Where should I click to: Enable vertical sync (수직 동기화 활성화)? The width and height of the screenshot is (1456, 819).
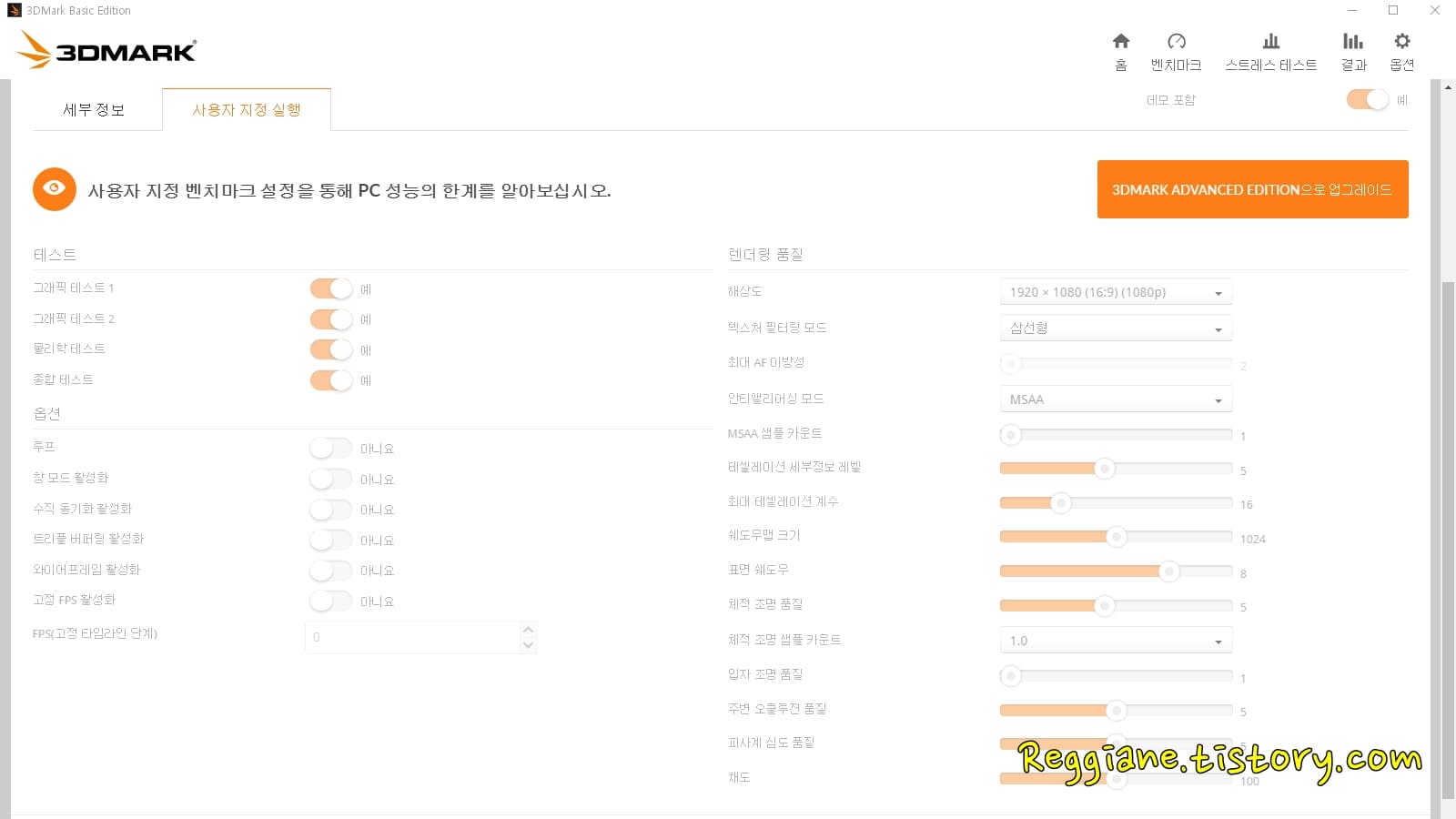[x=330, y=509]
